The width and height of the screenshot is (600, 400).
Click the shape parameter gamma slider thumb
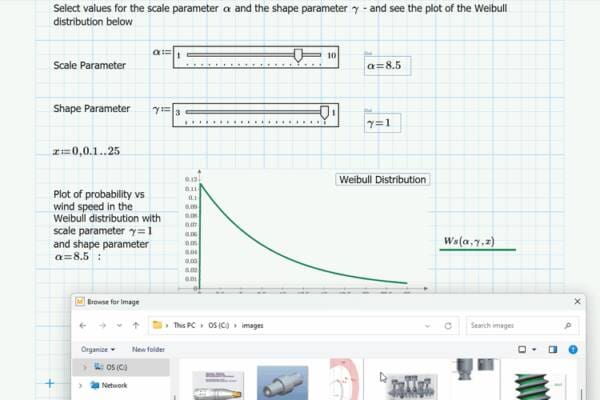(x=324, y=113)
